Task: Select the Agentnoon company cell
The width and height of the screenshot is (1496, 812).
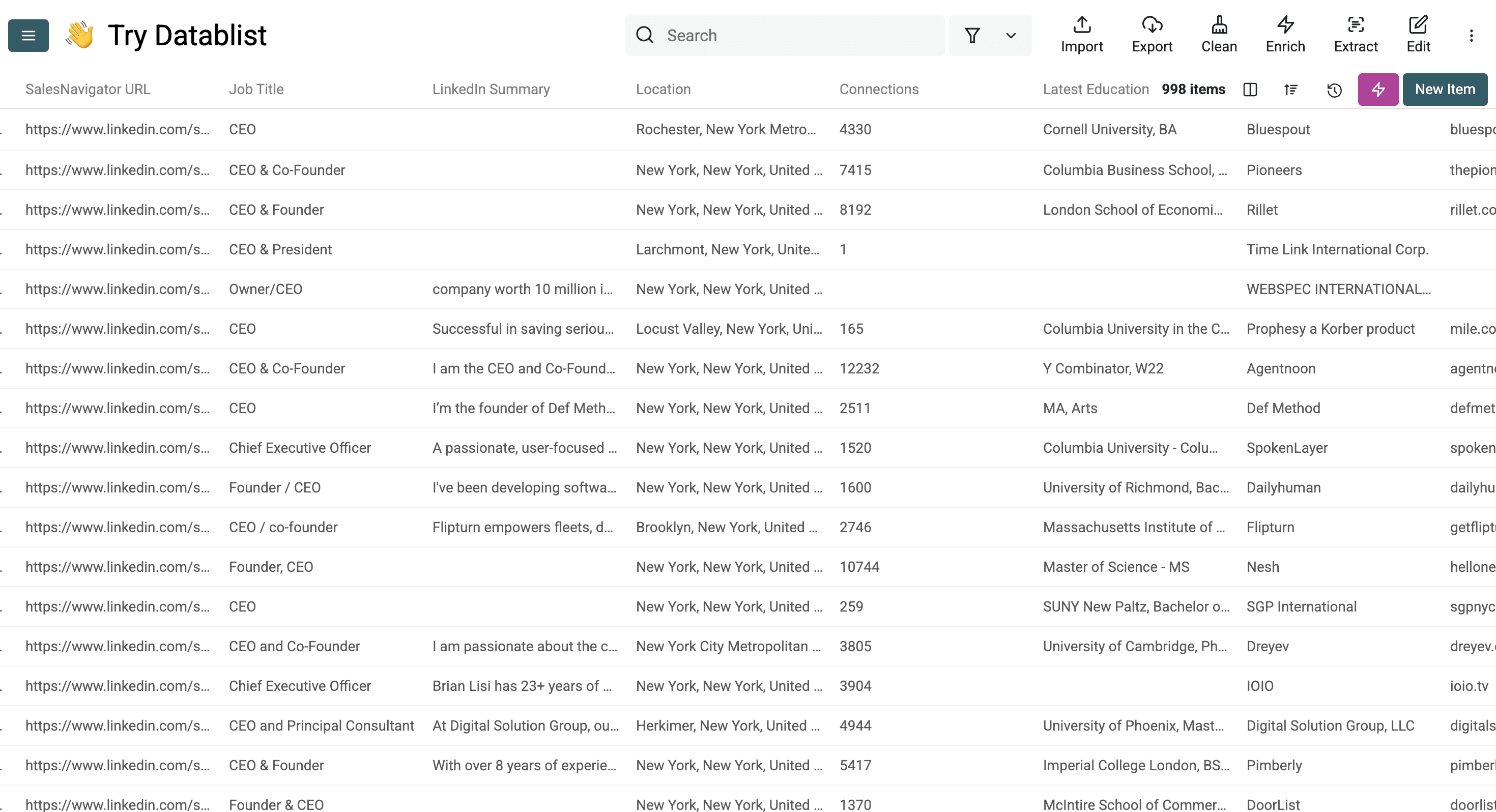Action: pyautogui.click(x=1281, y=369)
